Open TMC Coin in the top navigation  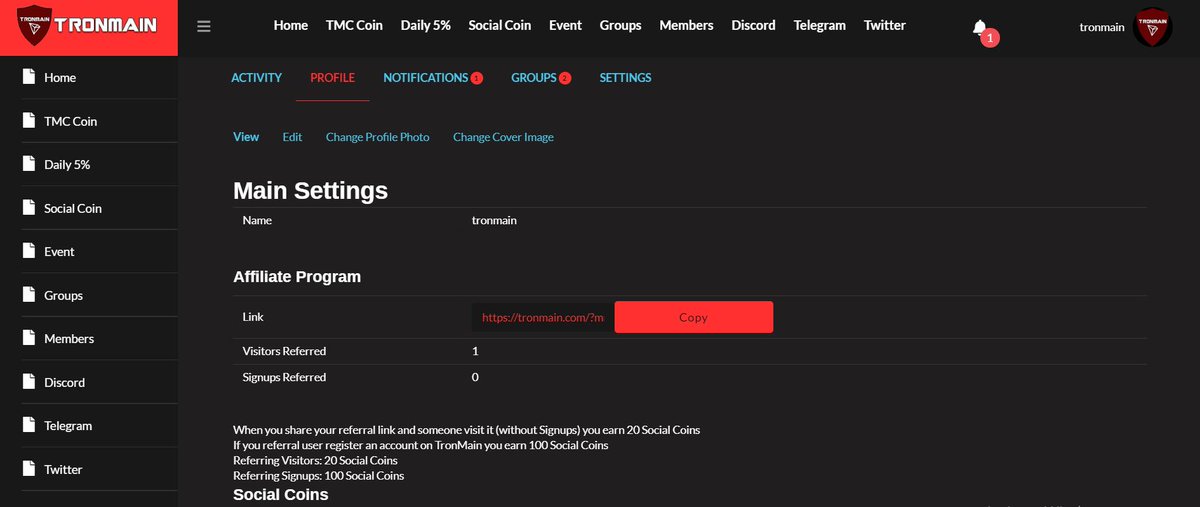click(354, 25)
